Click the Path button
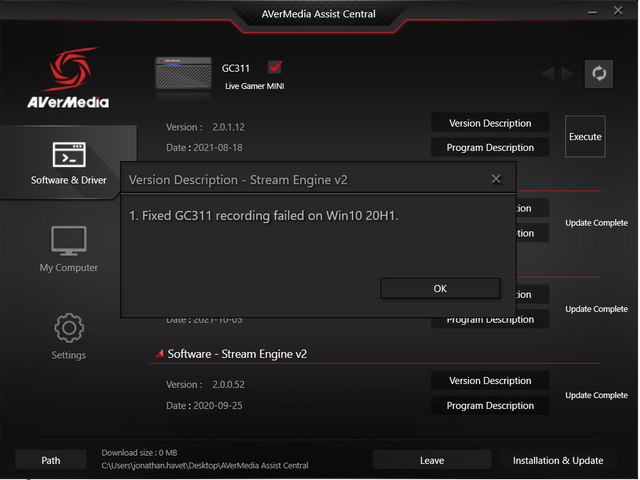The width and height of the screenshot is (640, 480). point(51,461)
